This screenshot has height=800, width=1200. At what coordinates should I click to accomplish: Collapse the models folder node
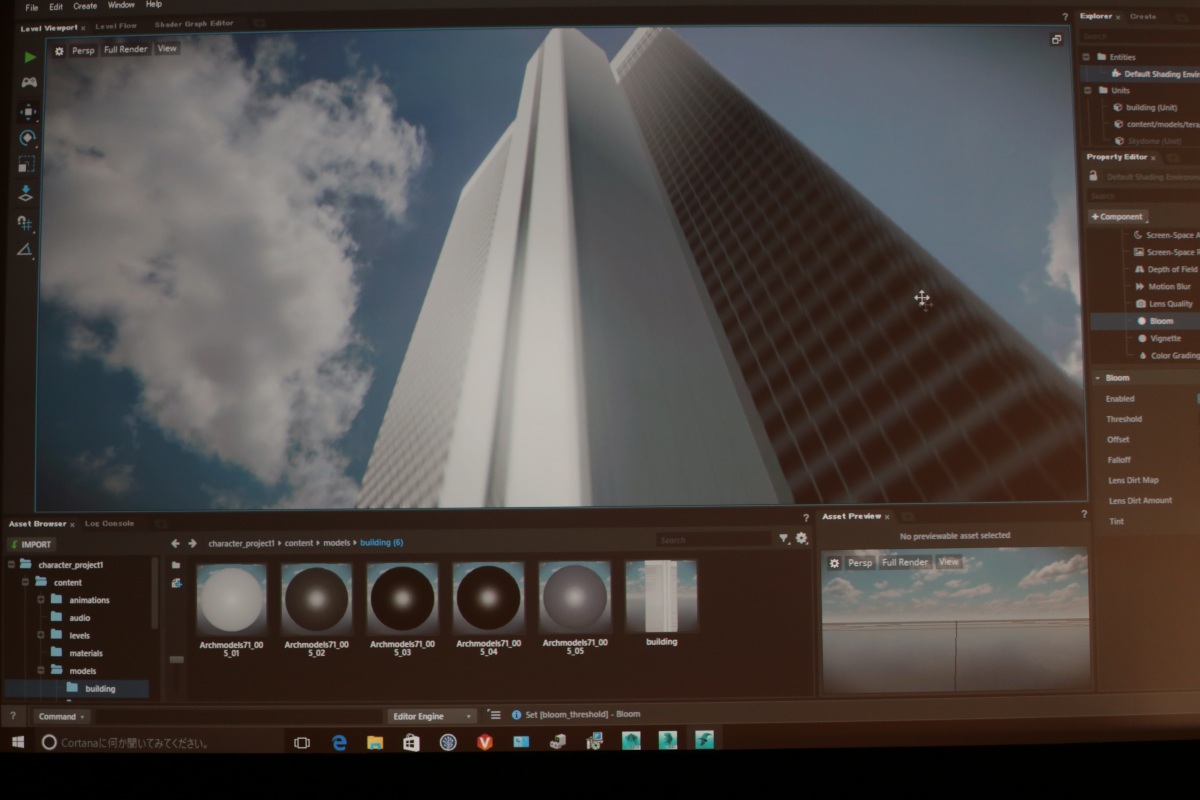[x=41, y=670]
